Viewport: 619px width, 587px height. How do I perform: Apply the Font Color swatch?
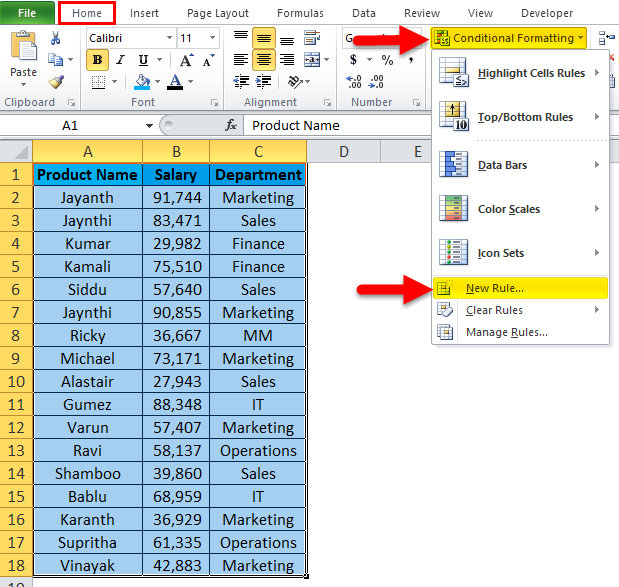click(175, 82)
